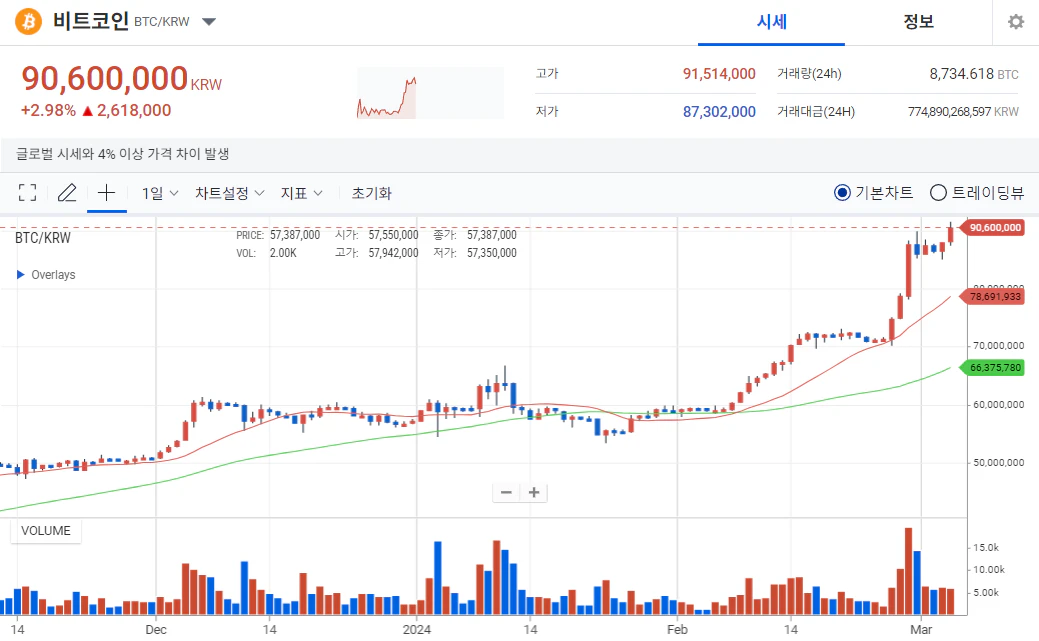This screenshot has height=641, width=1039.
Task: Click the 15.0k volume axis label
Action: 986,548
